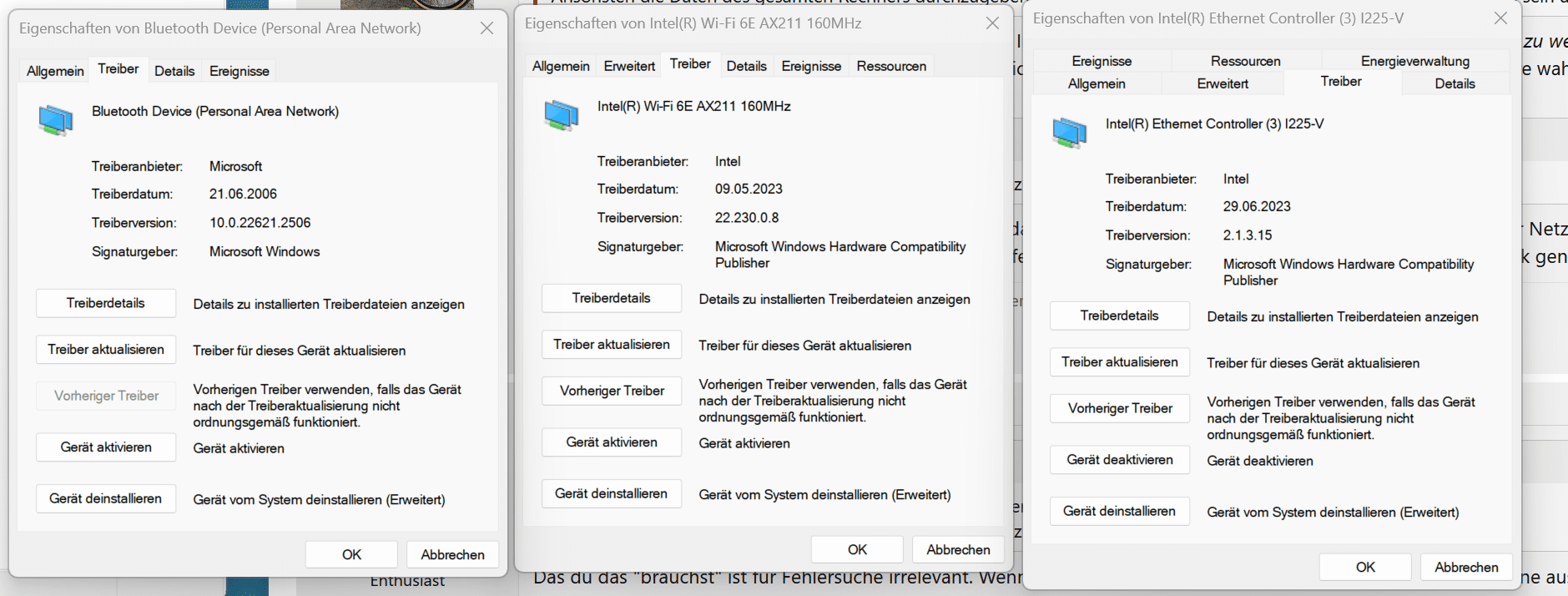Open Allgemein tab in Ethernet Controller window
Image resolution: width=1568 pixels, height=596 pixels.
tap(1097, 83)
